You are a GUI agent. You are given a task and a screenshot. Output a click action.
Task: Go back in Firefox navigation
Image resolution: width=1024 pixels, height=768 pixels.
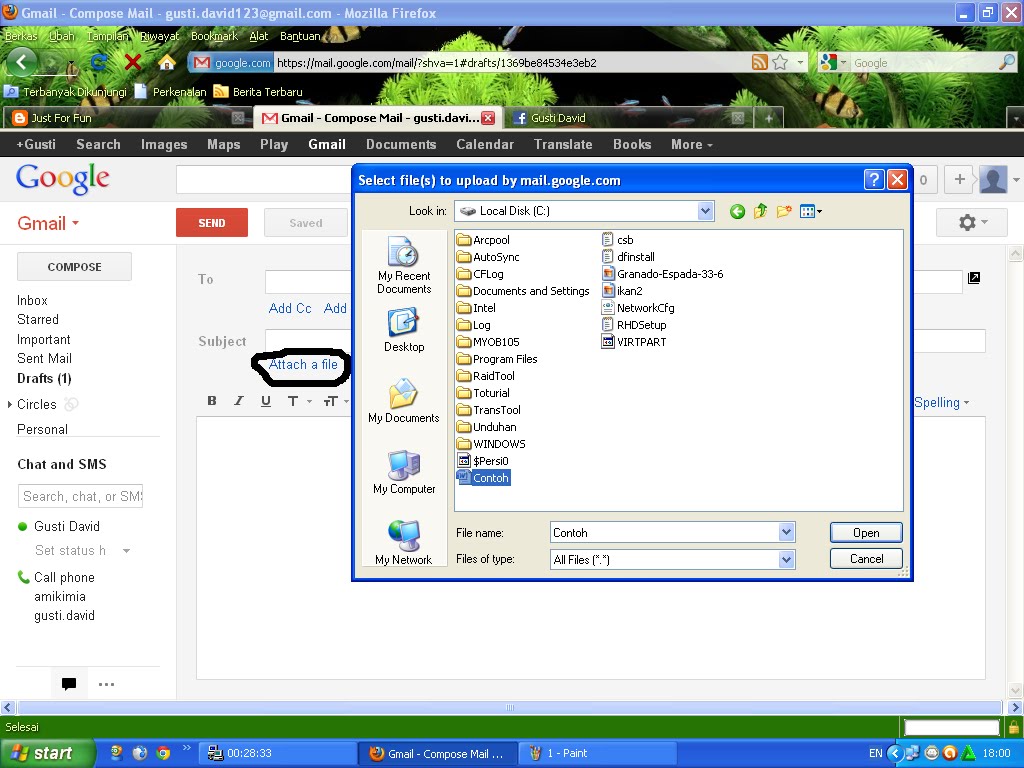[22, 63]
